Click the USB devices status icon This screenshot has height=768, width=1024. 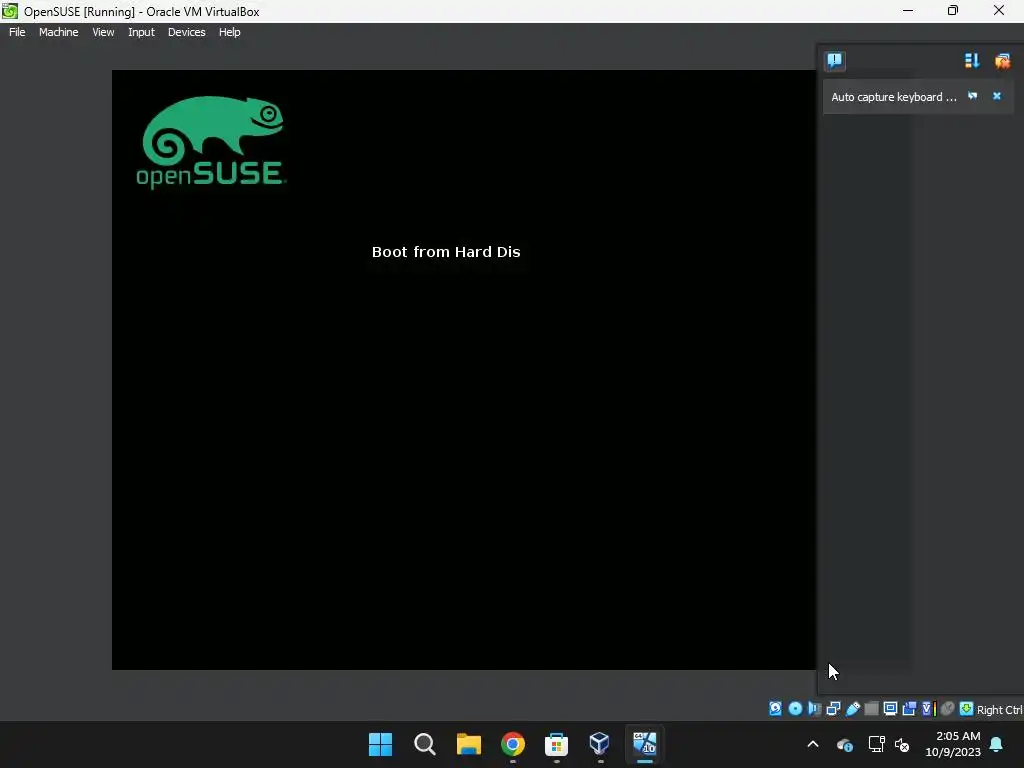click(x=853, y=709)
